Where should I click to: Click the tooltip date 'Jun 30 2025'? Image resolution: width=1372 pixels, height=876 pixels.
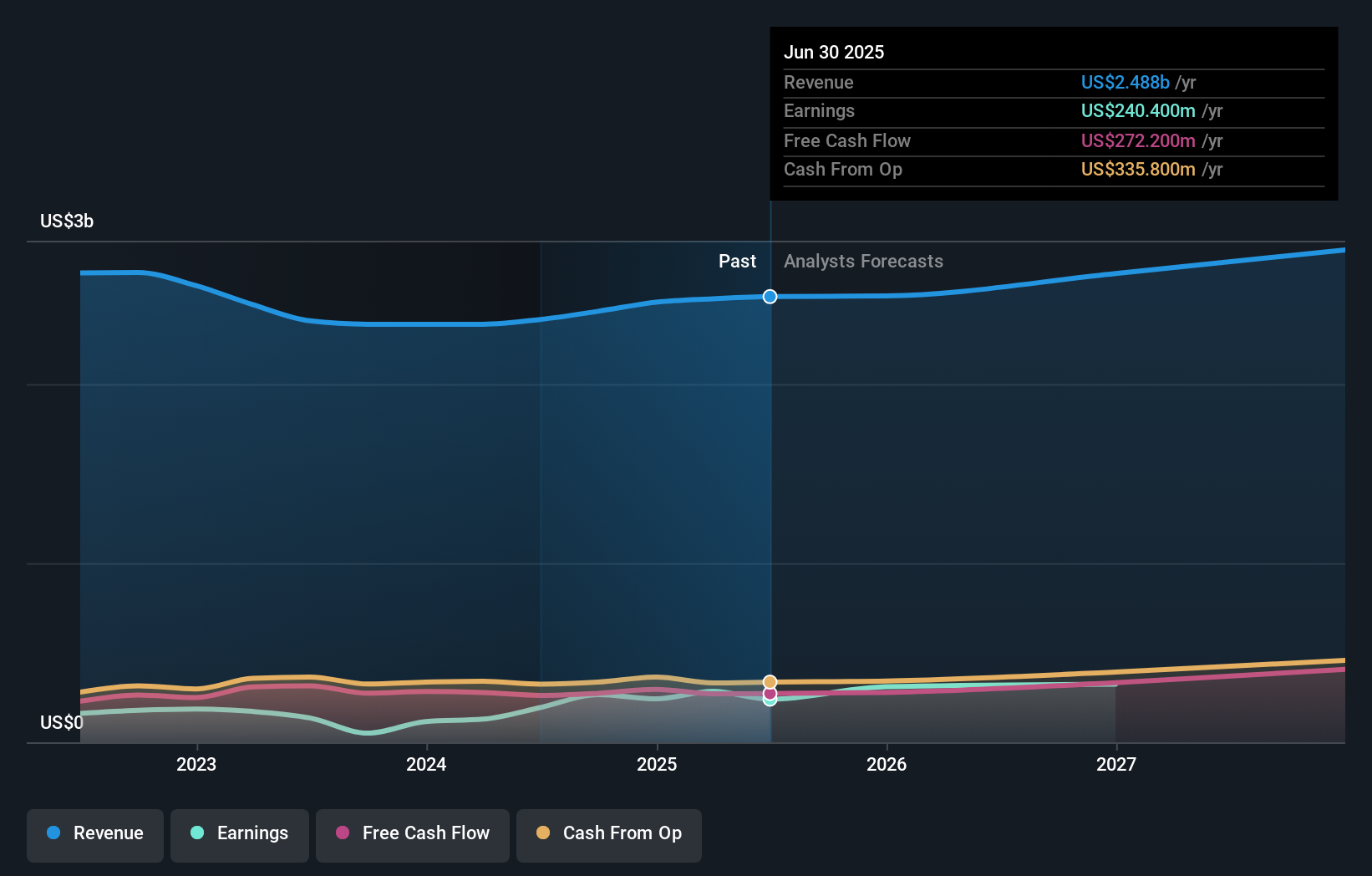point(834,52)
